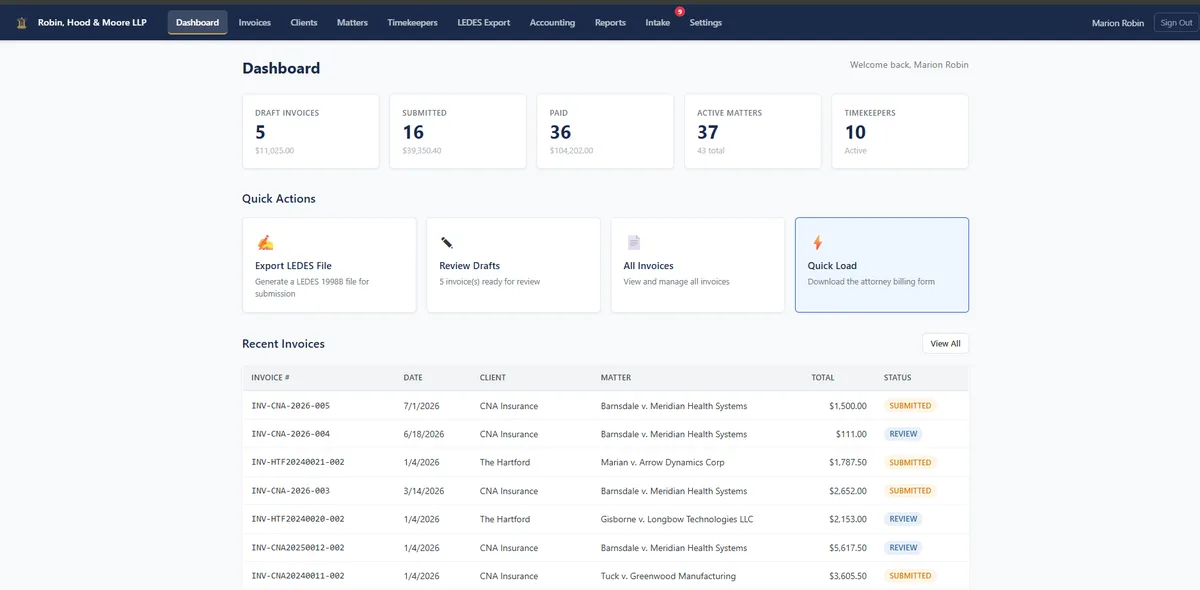The height and width of the screenshot is (590, 1200).
Task: Click the $5,617.50 total
Action: (848, 548)
